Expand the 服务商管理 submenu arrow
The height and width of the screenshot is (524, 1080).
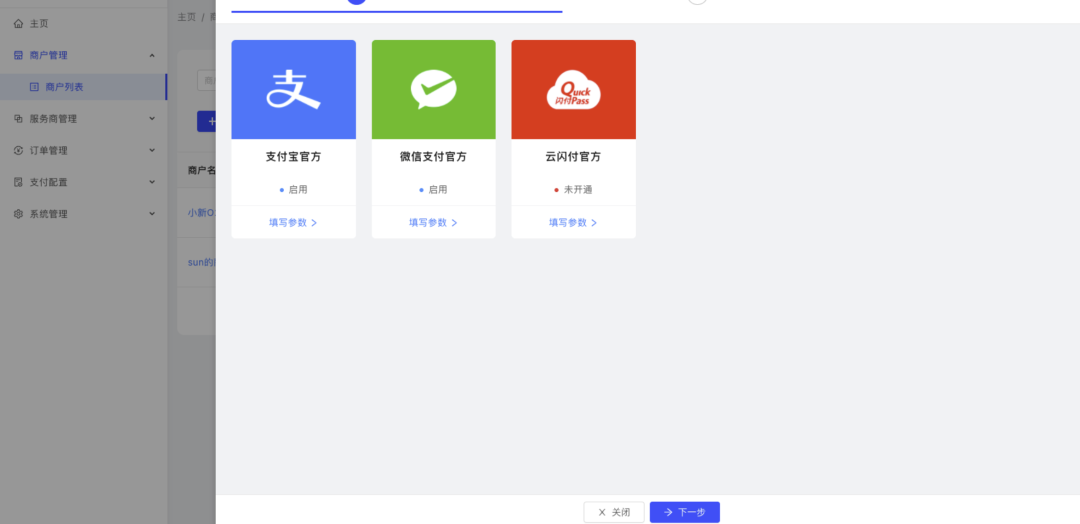coord(152,119)
